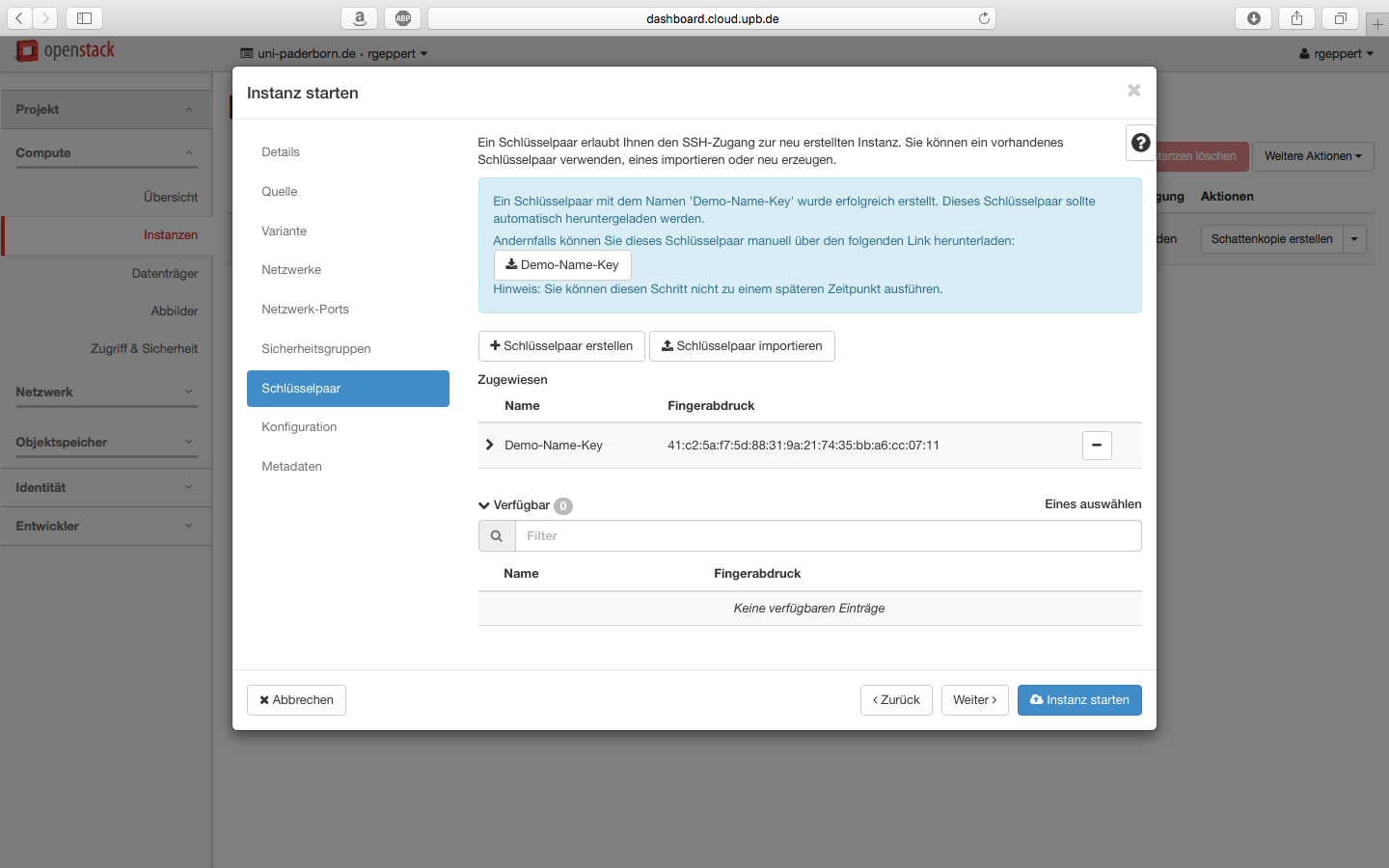The height and width of the screenshot is (868, 1389).
Task: Click the Demo-Name-Key fingerprint value
Action: click(803, 446)
